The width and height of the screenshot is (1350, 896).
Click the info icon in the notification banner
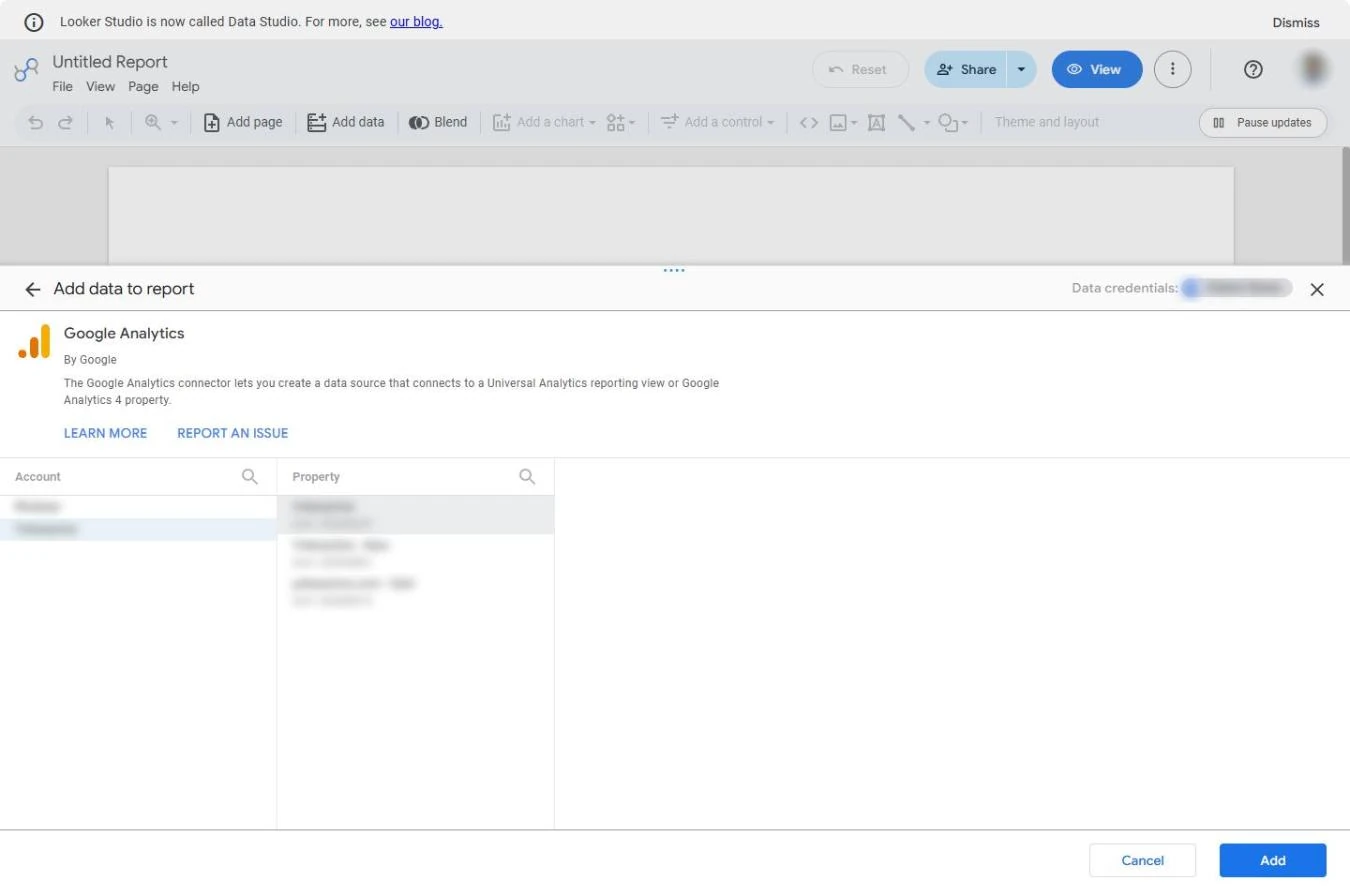pyautogui.click(x=33, y=22)
